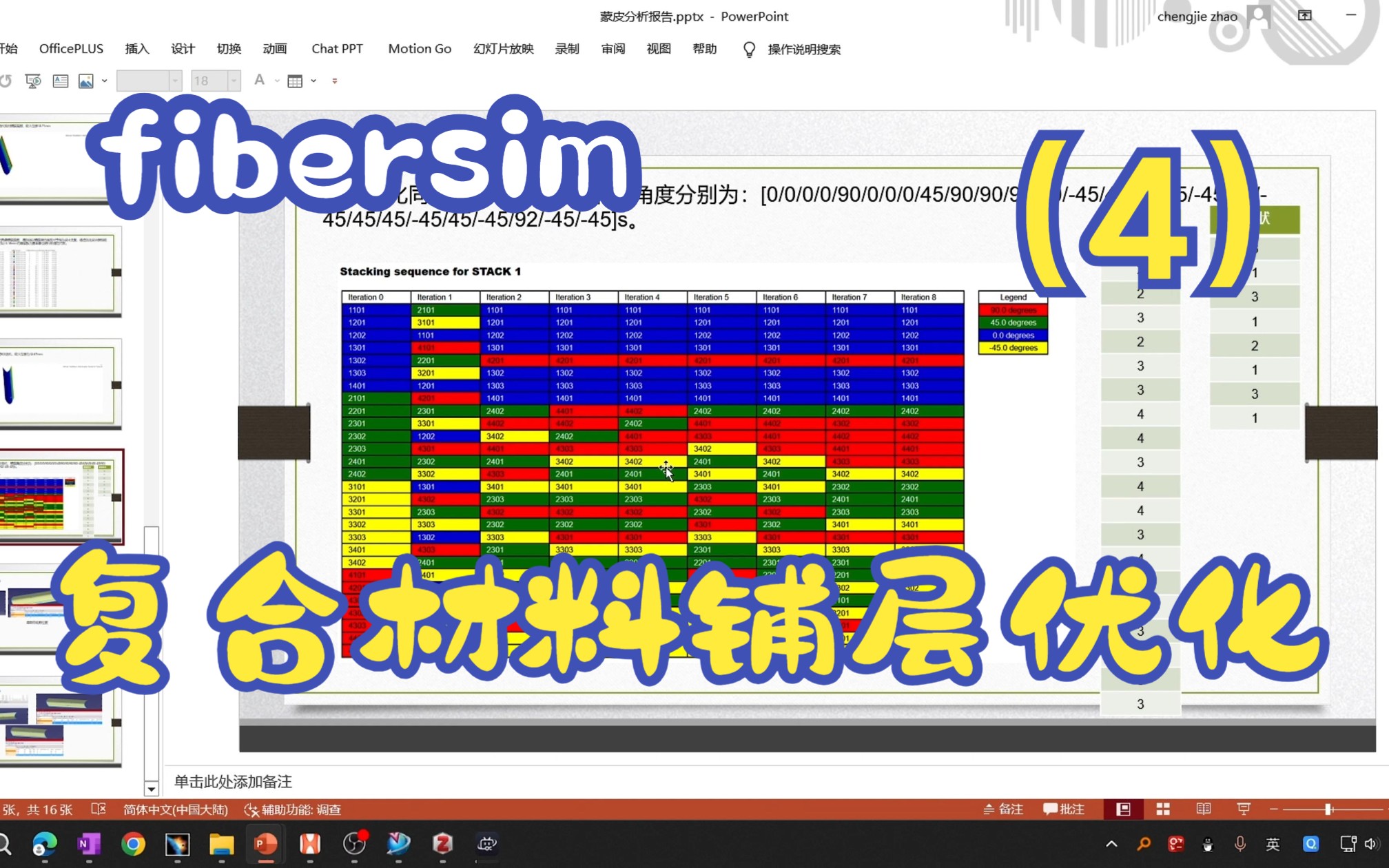The height and width of the screenshot is (868, 1389).
Task: Toggle the 批注 comments pane
Action: pos(1064,809)
